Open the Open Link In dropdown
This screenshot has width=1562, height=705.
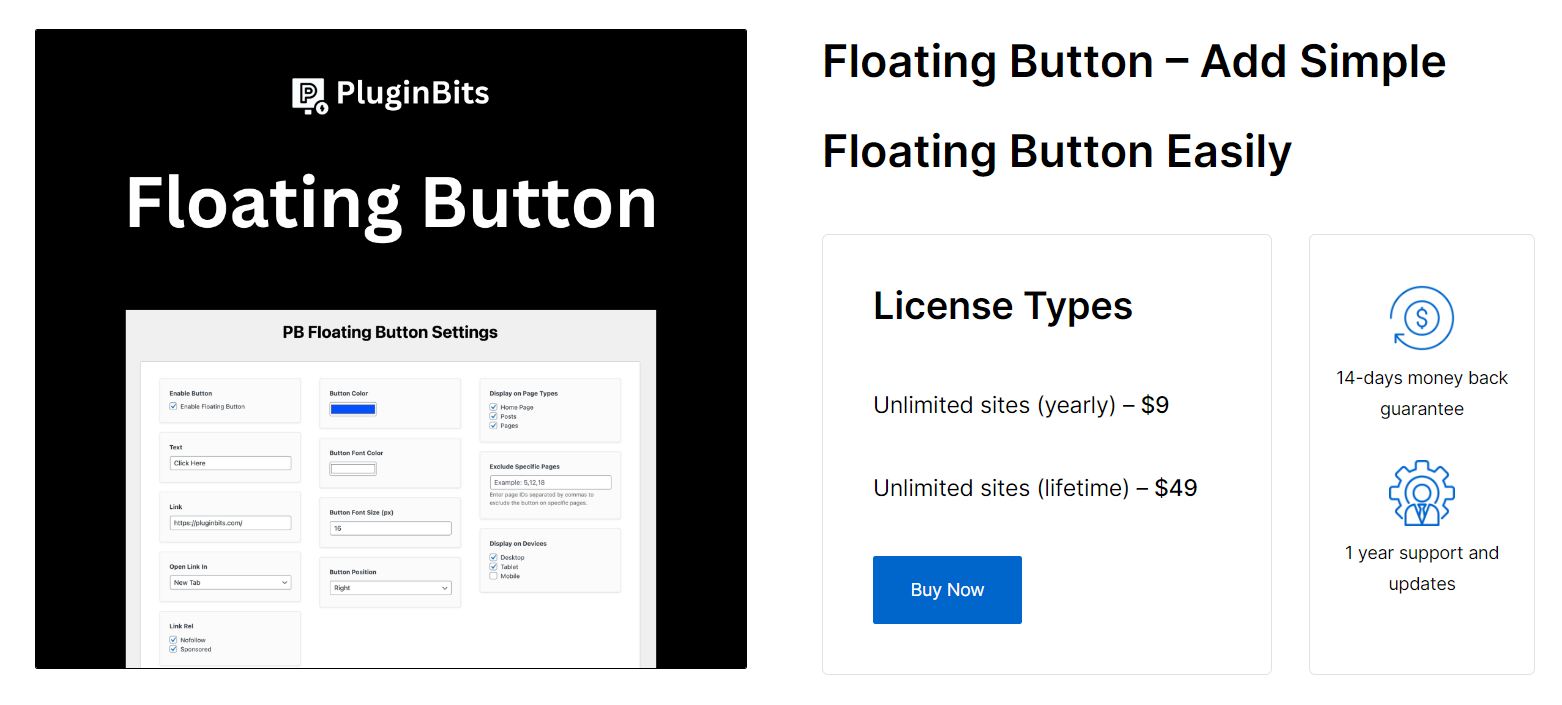[230, 583]
